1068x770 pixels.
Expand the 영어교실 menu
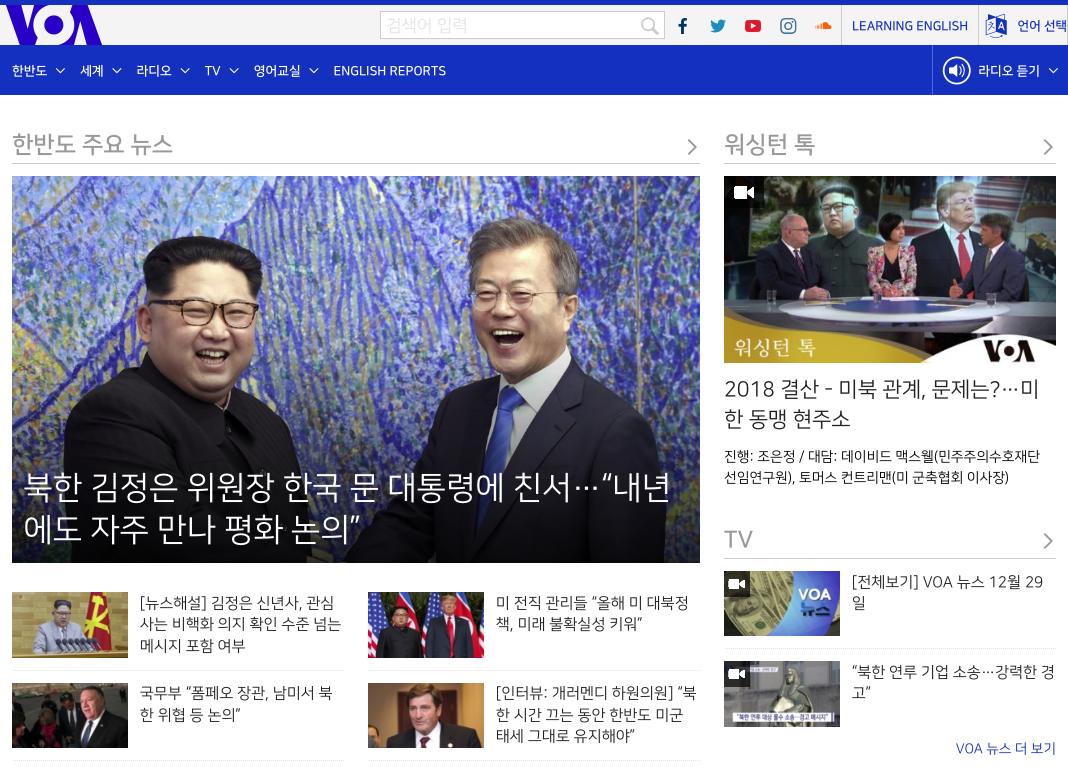point(285,71)
